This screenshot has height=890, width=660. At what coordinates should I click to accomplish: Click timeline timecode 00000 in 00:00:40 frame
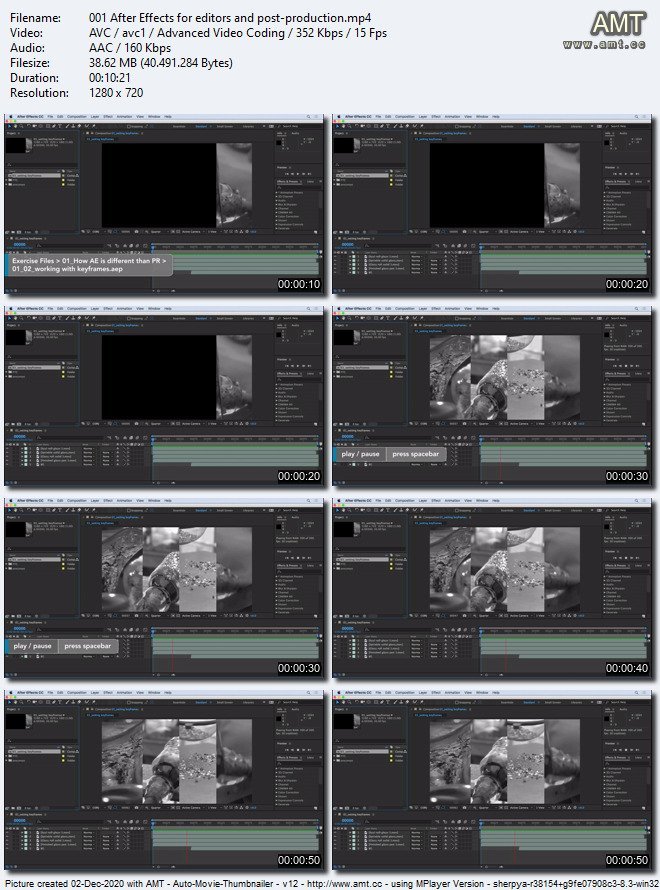(x=347, y=628)
